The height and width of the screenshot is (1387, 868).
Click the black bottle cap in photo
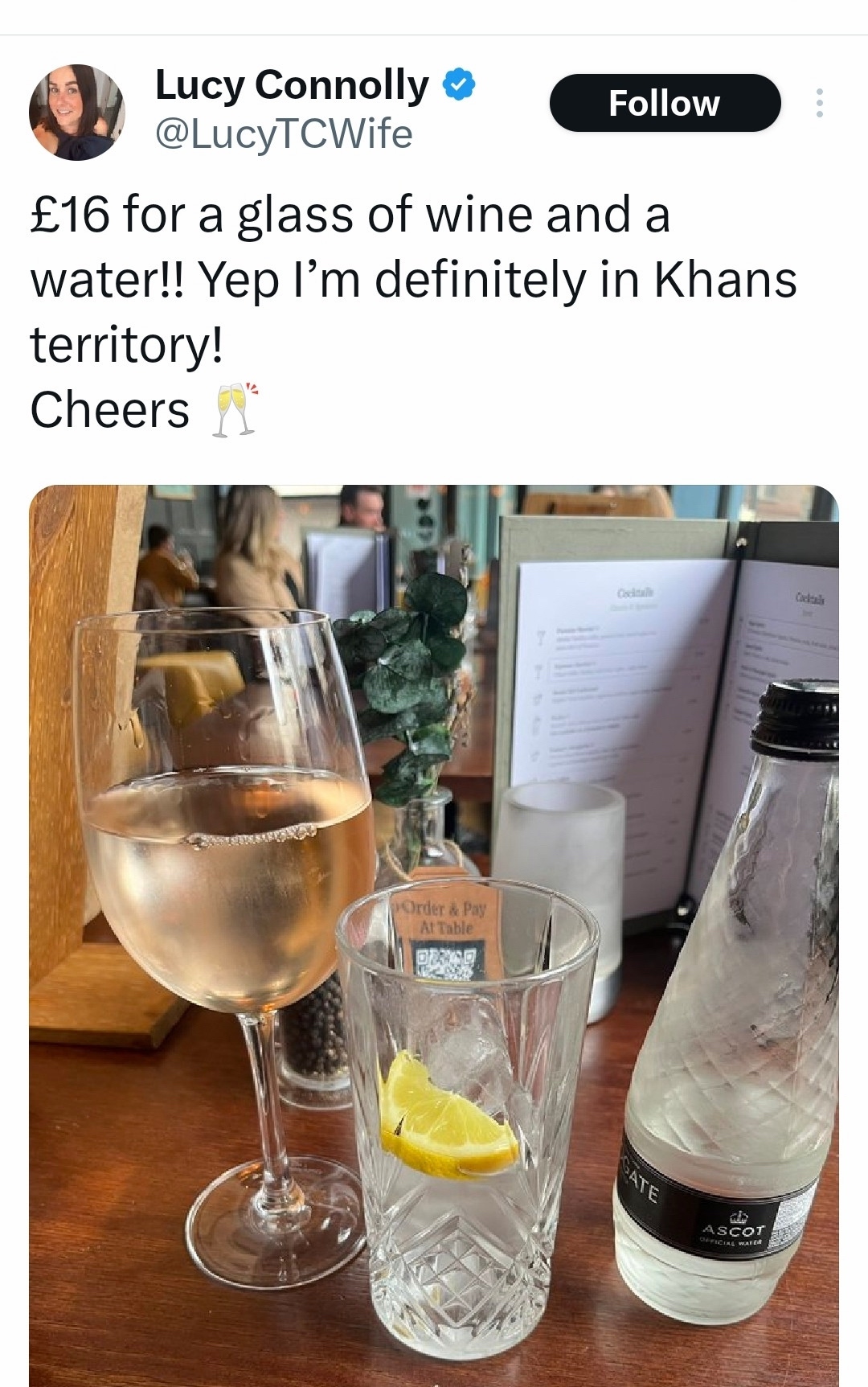point(796,716)
